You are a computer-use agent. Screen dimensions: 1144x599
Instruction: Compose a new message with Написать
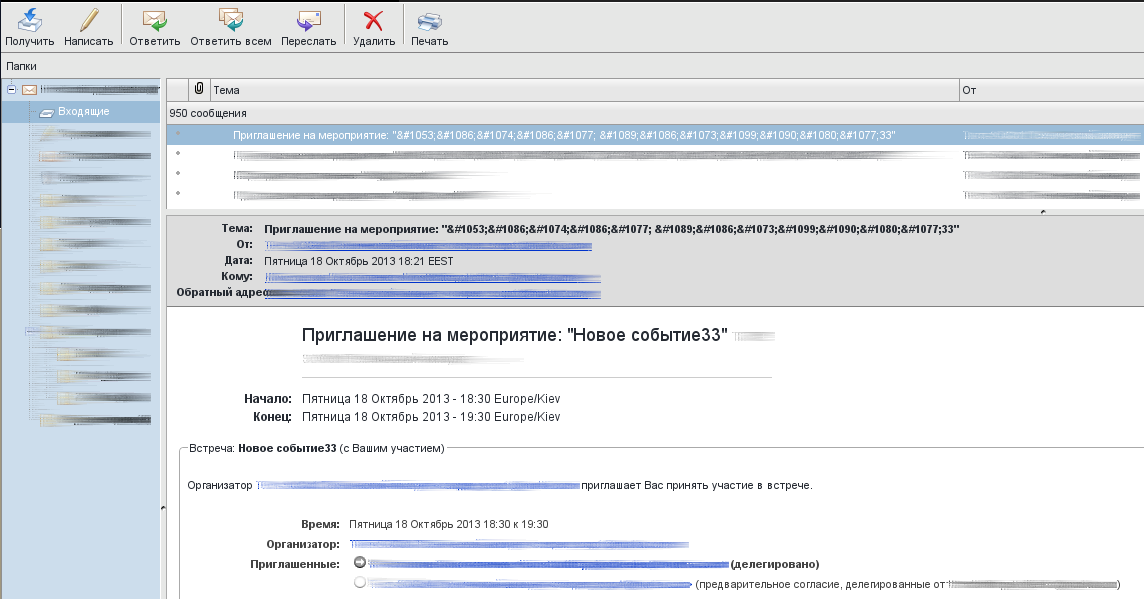88,20
